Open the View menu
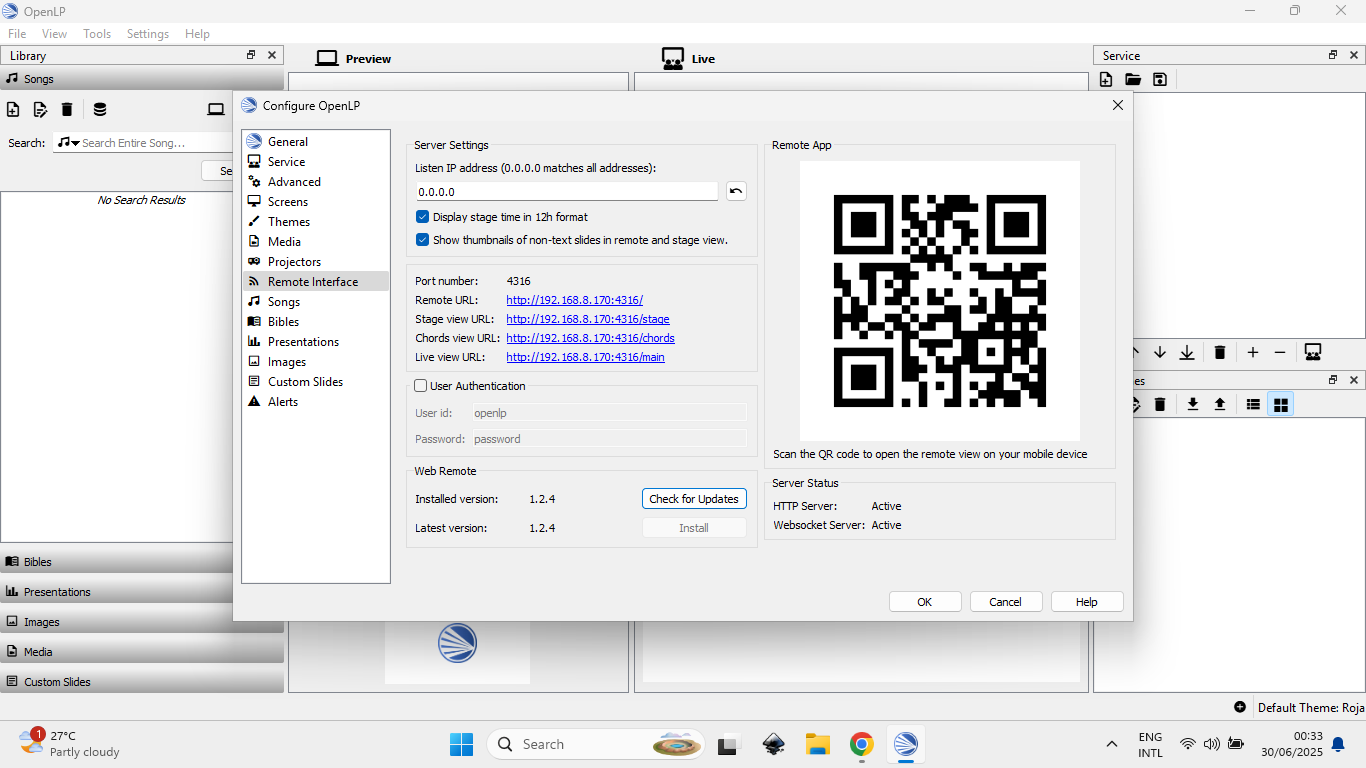The height and width of the screenshot is (768, 1366). tap(54, 34)
